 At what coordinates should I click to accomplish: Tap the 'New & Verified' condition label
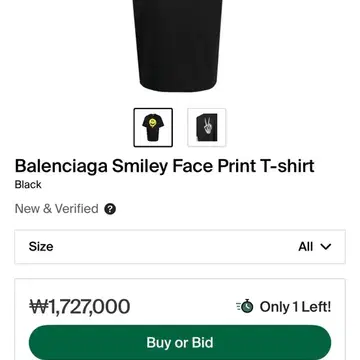[x=57, y=209]
